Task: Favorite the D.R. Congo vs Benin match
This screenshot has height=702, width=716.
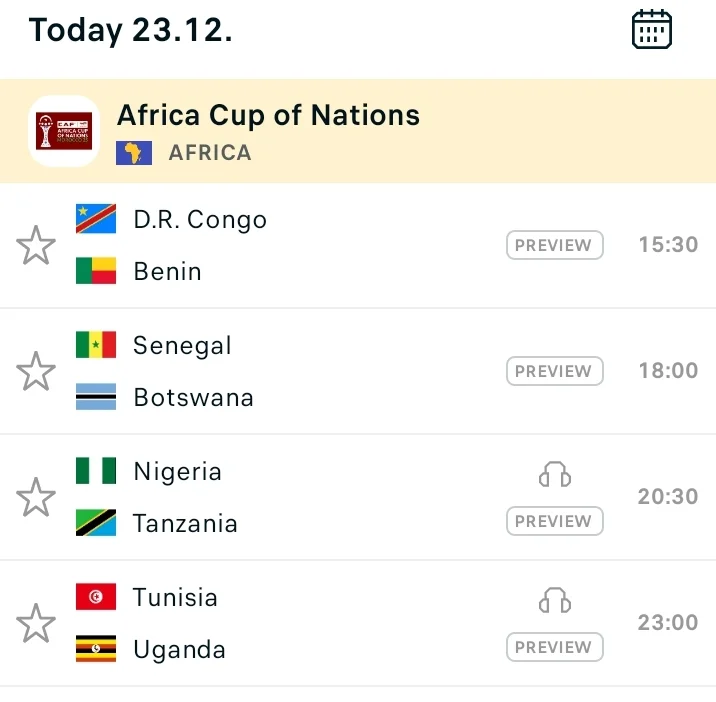Action: tap(36, 245)
